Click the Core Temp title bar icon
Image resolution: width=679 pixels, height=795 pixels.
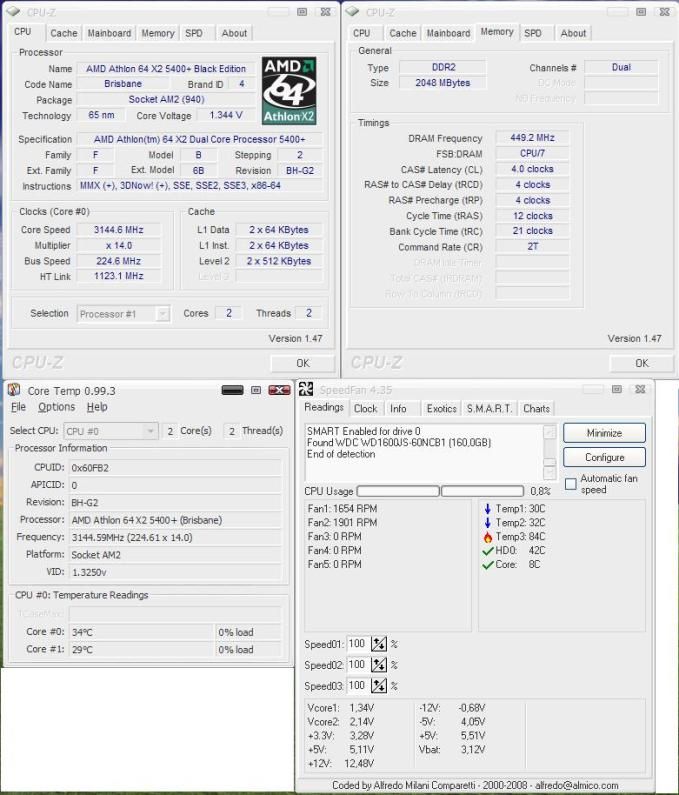14,390
